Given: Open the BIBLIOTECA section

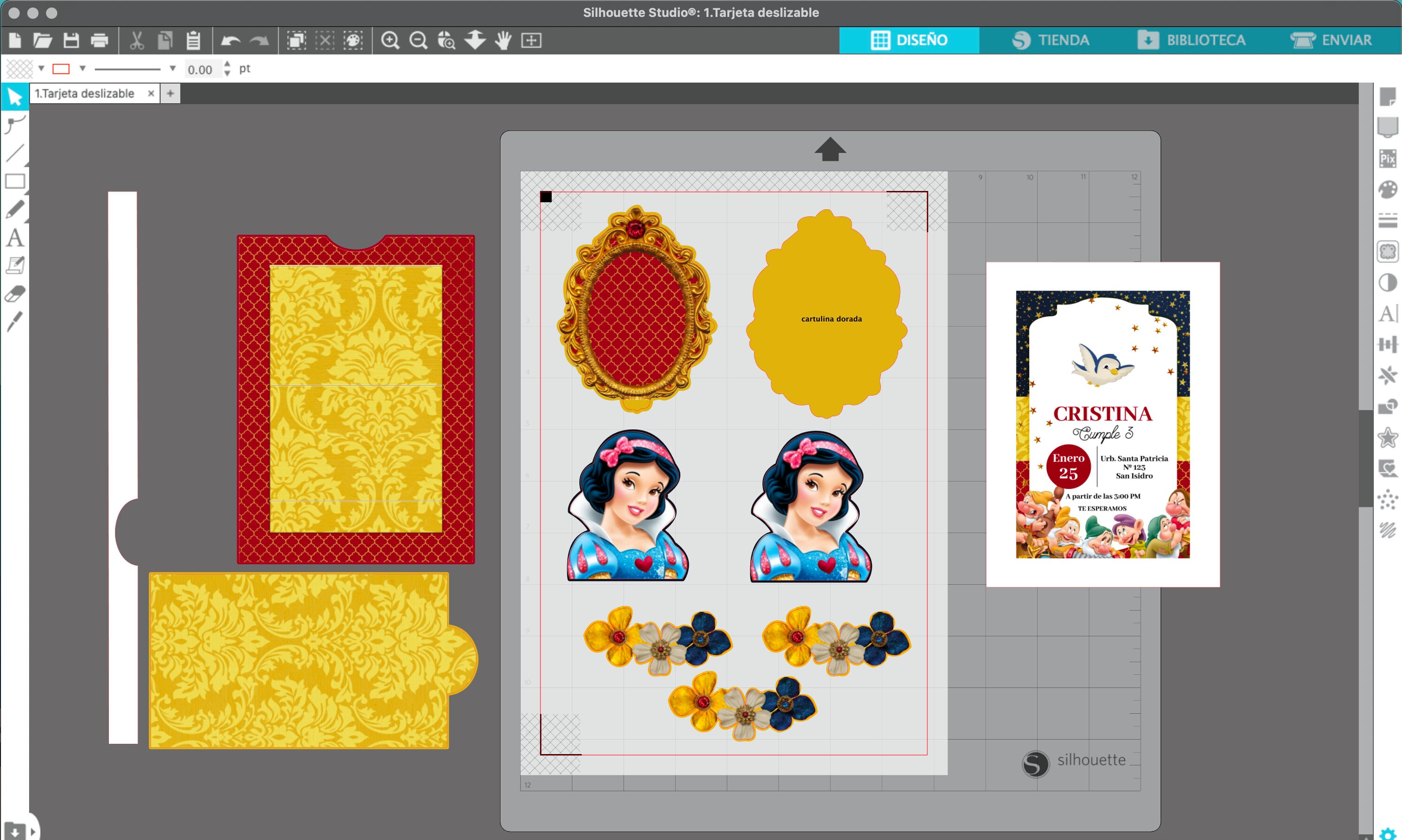Looking at the screenshot, I should point(1195,39).
